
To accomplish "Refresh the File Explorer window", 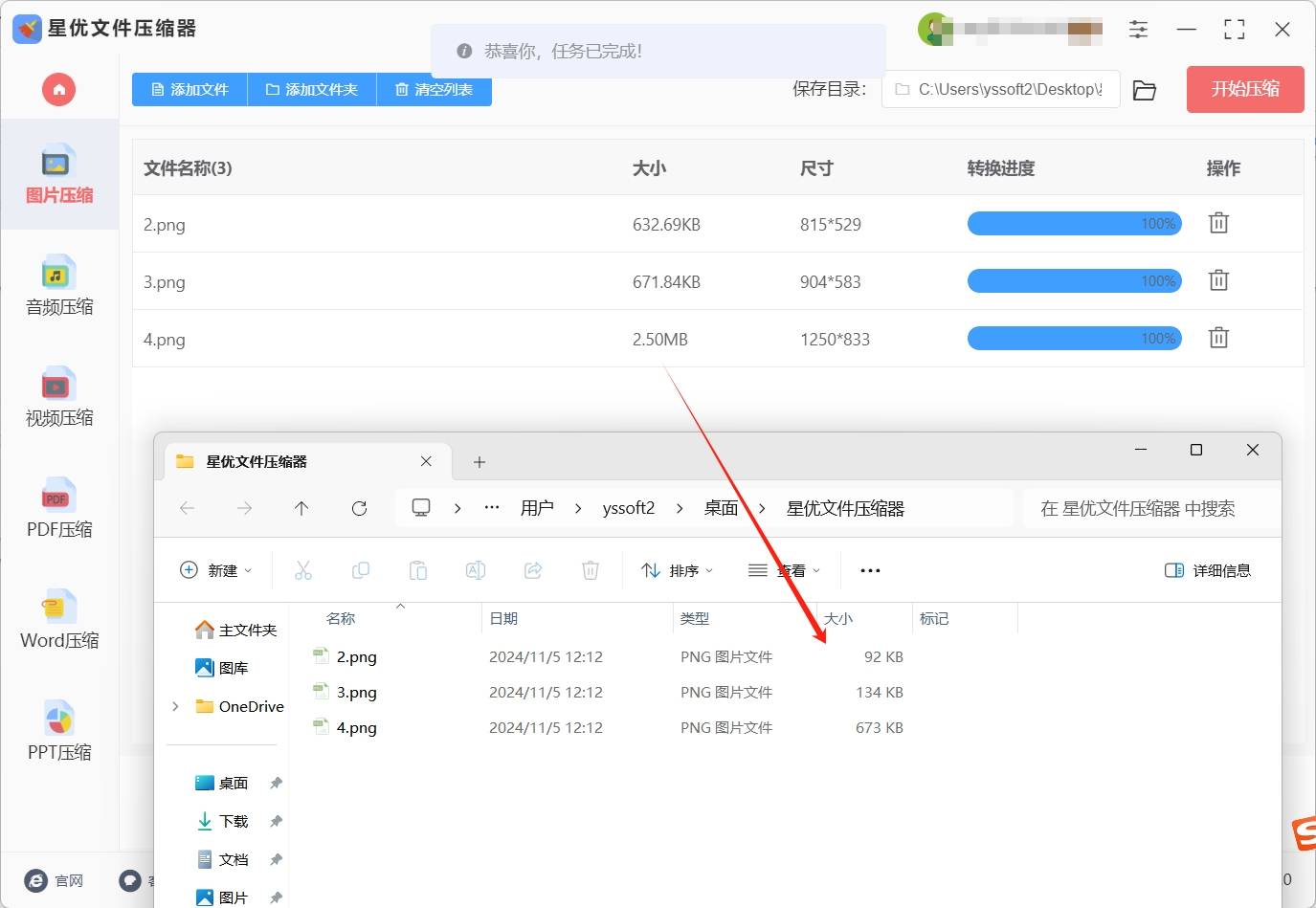I will coord(359,508).
